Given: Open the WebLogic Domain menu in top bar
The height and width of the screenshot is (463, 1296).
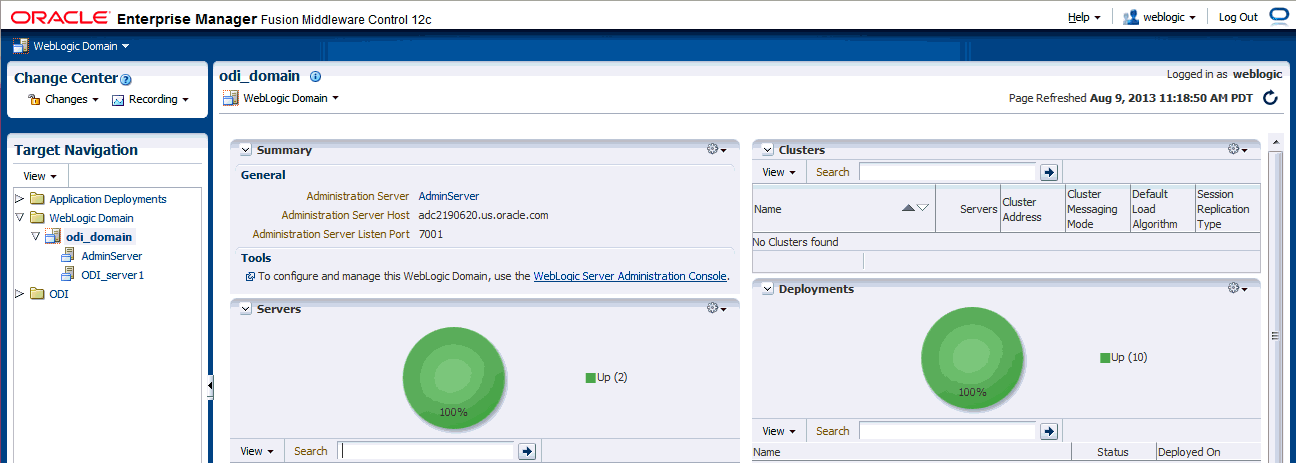Looking at the screenshot, I should tap(71, 46).
